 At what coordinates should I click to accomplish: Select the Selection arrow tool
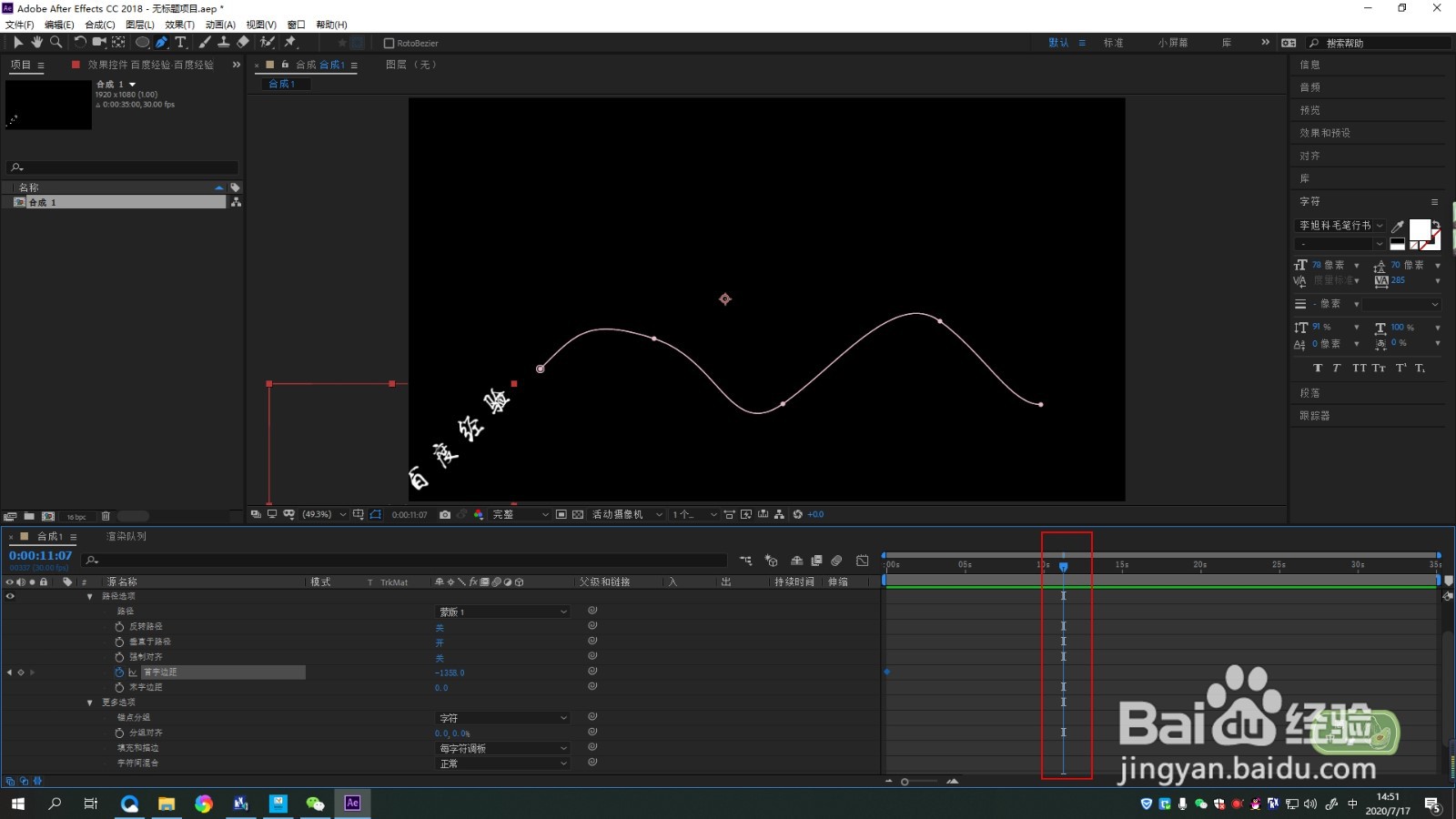coord(17,42)
